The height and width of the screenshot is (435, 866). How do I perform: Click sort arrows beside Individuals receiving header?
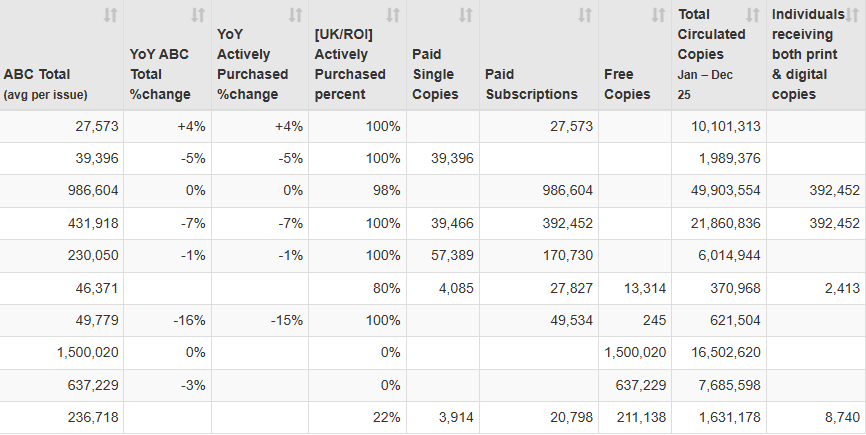(852, 16)
